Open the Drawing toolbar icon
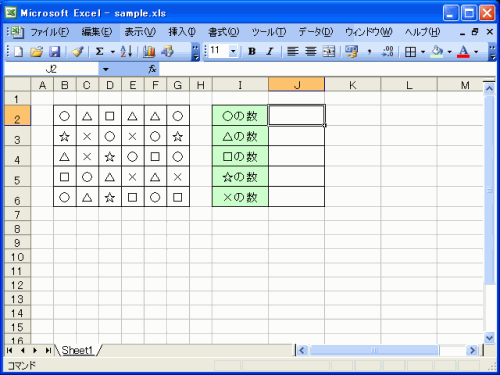This screenshot has width=500, height=375. click(167, 52)
